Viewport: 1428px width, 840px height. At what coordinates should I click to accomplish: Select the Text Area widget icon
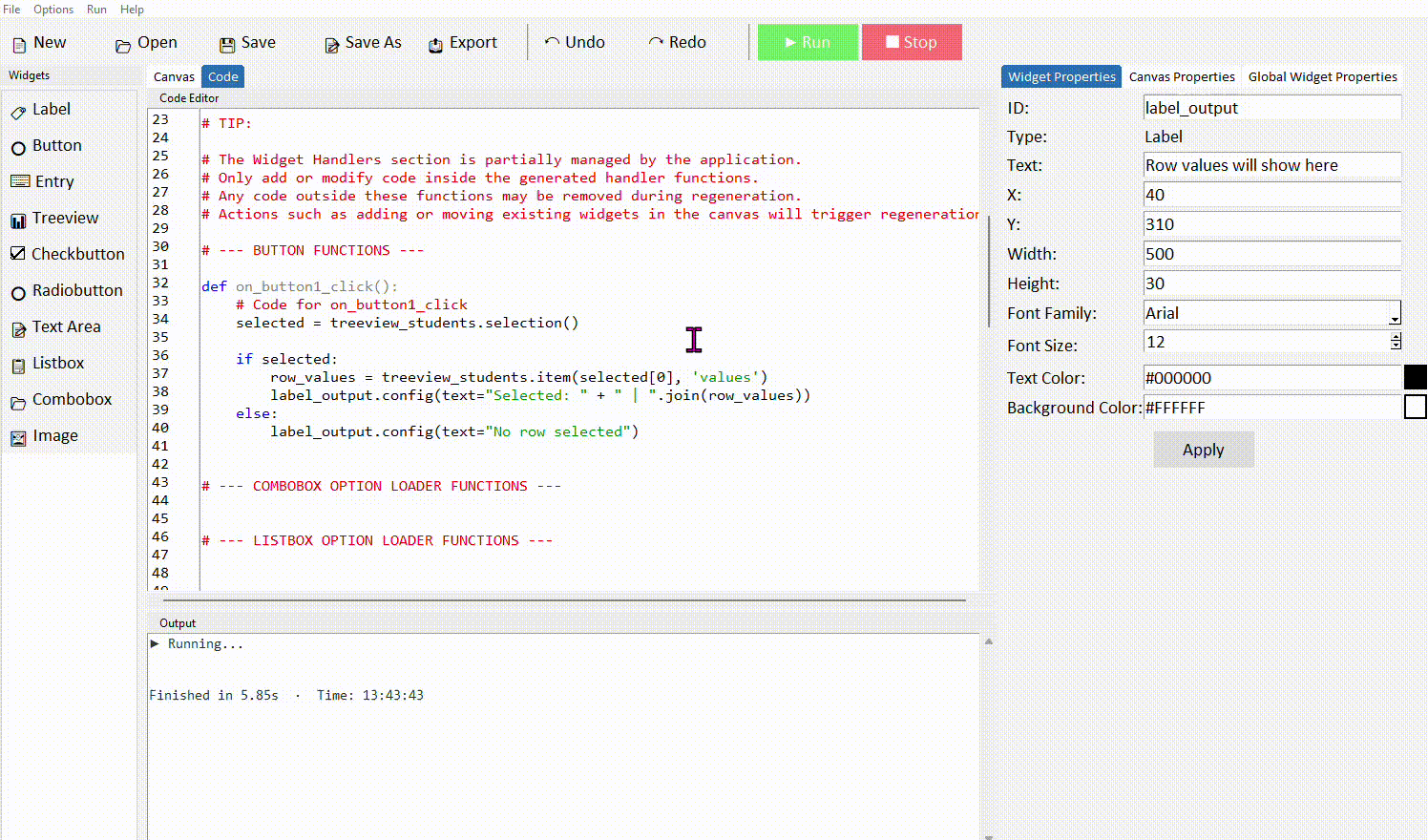pos(18,329)
